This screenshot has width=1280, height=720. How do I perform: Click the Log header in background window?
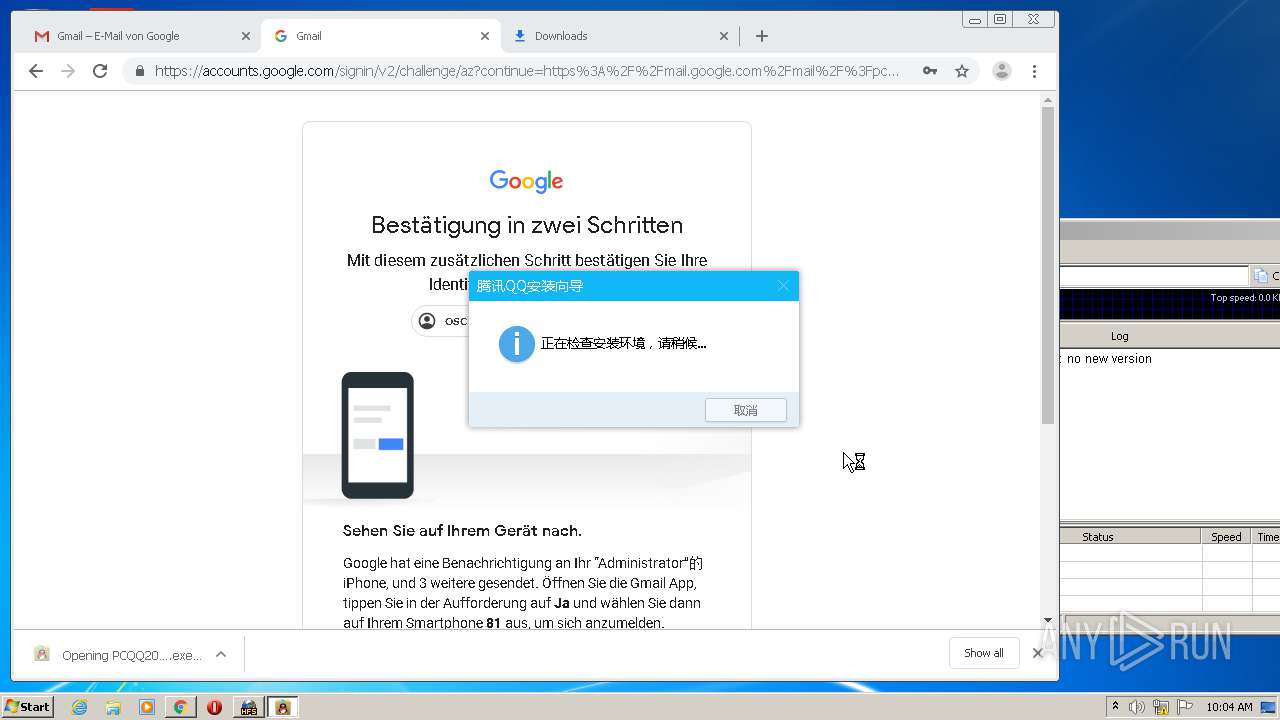point(1120,336)
